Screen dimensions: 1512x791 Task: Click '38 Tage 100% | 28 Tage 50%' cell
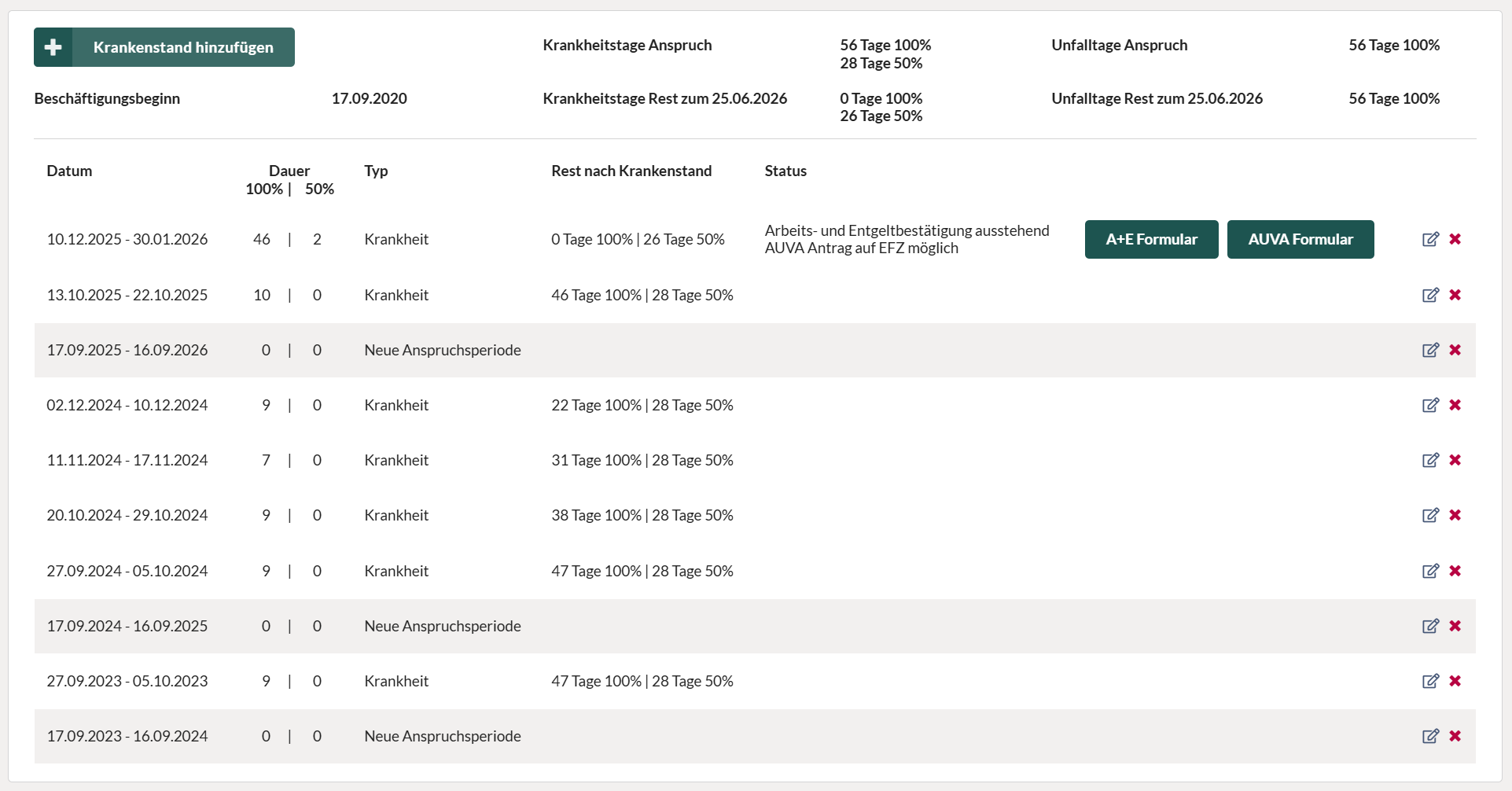(642, 515)
